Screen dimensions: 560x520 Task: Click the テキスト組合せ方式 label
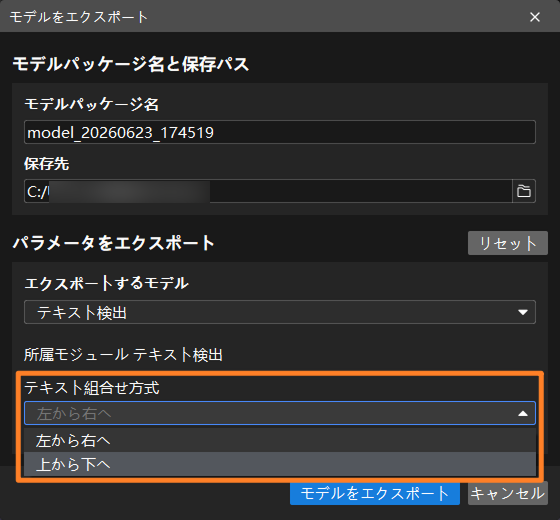[92, 388]
